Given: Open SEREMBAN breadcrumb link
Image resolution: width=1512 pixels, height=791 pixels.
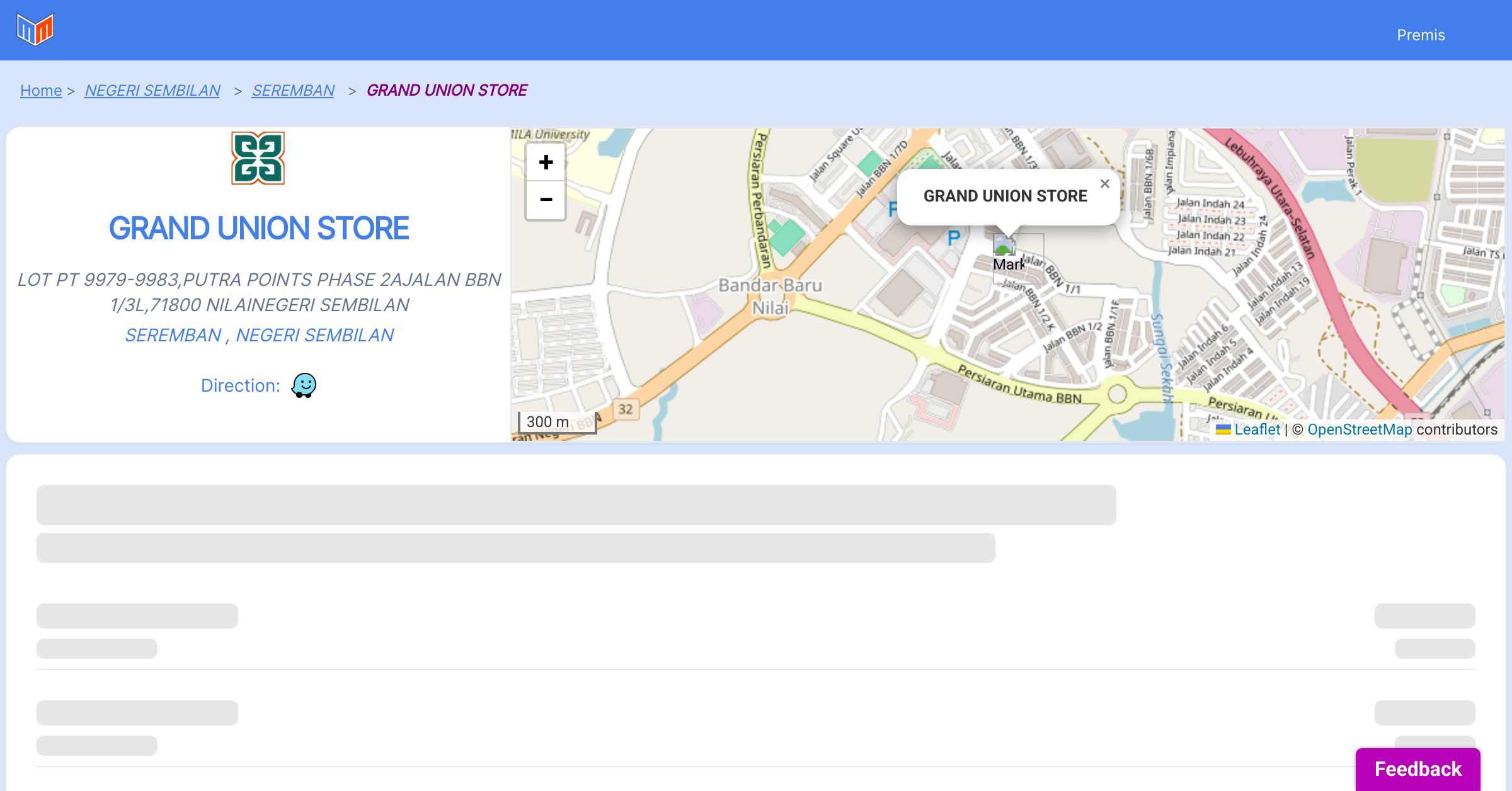Looking at the screenshot, I should tap(293, 91).
